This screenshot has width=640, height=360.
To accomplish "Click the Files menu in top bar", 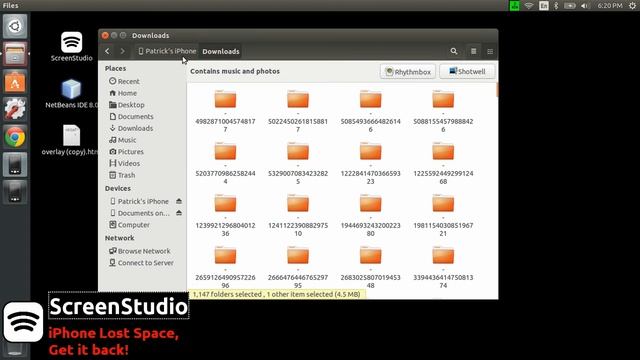I will [x=10, y=5].
